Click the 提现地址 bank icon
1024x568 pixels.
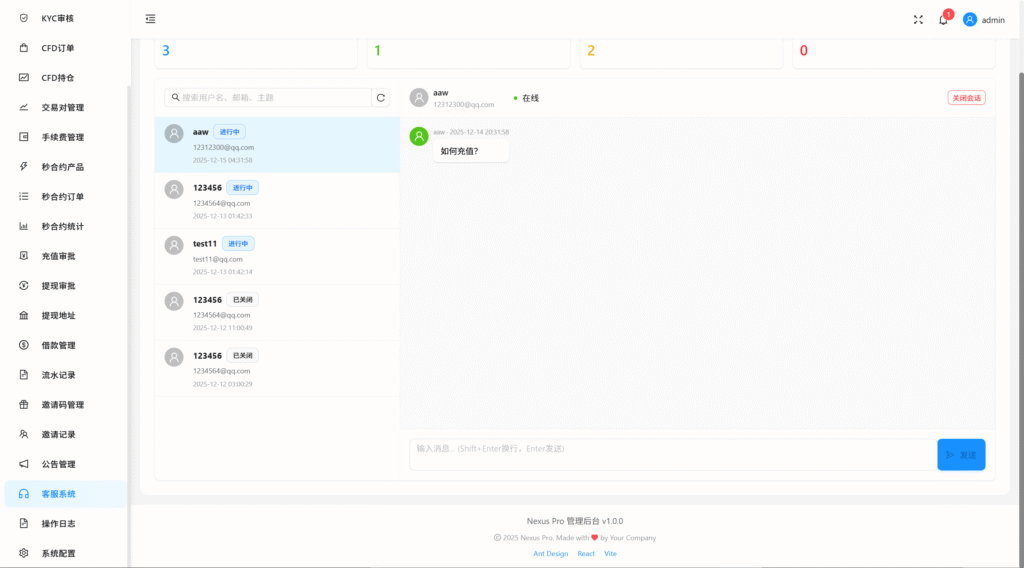pyautogui.click(x=24, y=315)
